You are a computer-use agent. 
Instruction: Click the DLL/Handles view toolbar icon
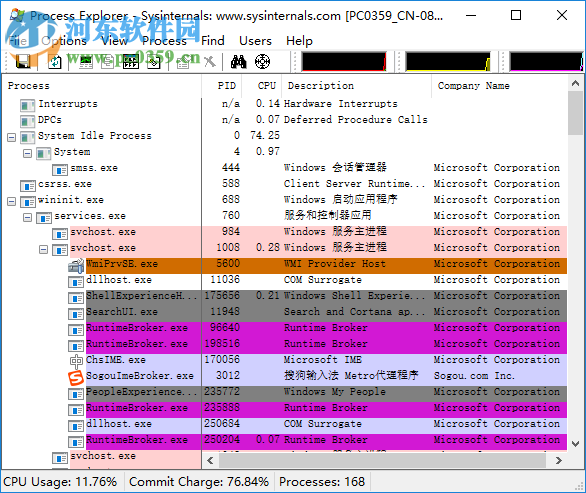(x=154, y=62)
